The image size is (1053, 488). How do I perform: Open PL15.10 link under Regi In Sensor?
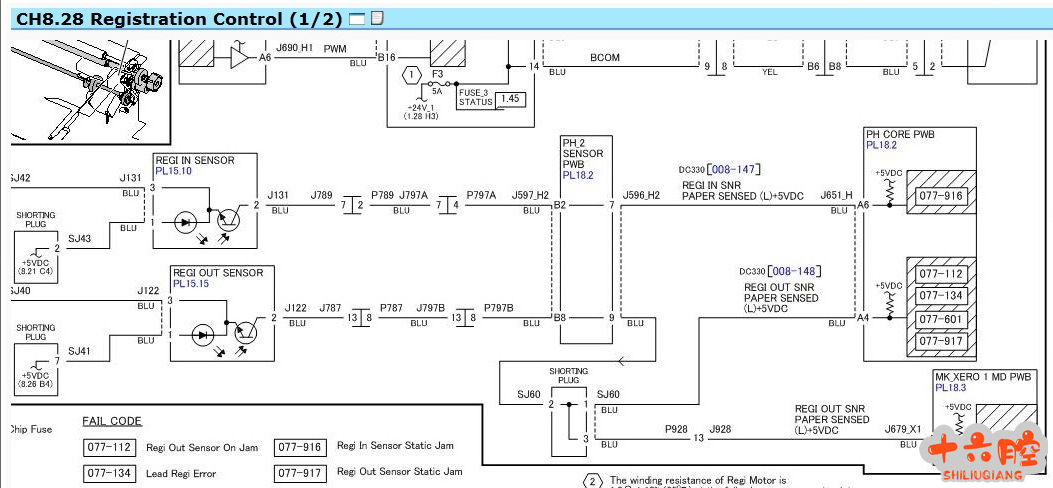tap(173, 171)
